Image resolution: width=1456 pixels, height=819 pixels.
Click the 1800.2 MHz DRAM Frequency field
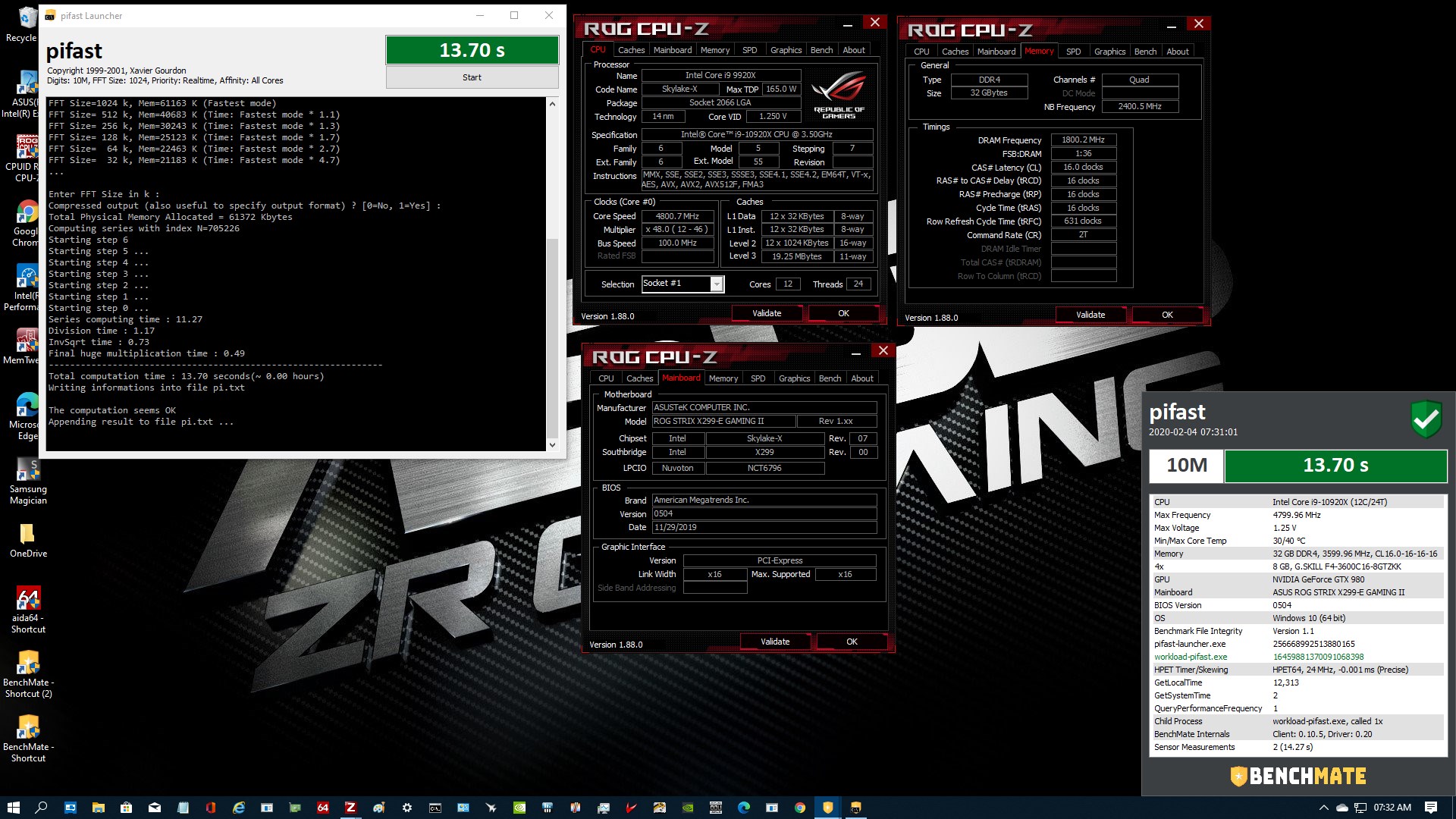point(1083,140)
